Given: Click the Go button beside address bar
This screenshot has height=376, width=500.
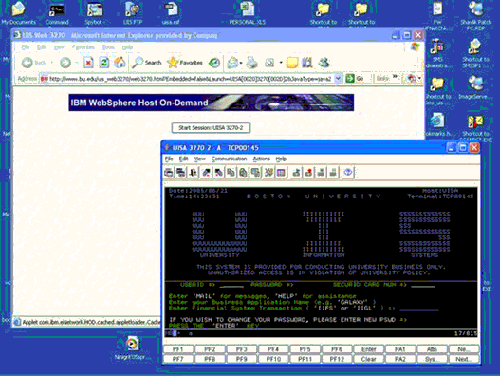Looking at the screenshot, I should (355, 79).
